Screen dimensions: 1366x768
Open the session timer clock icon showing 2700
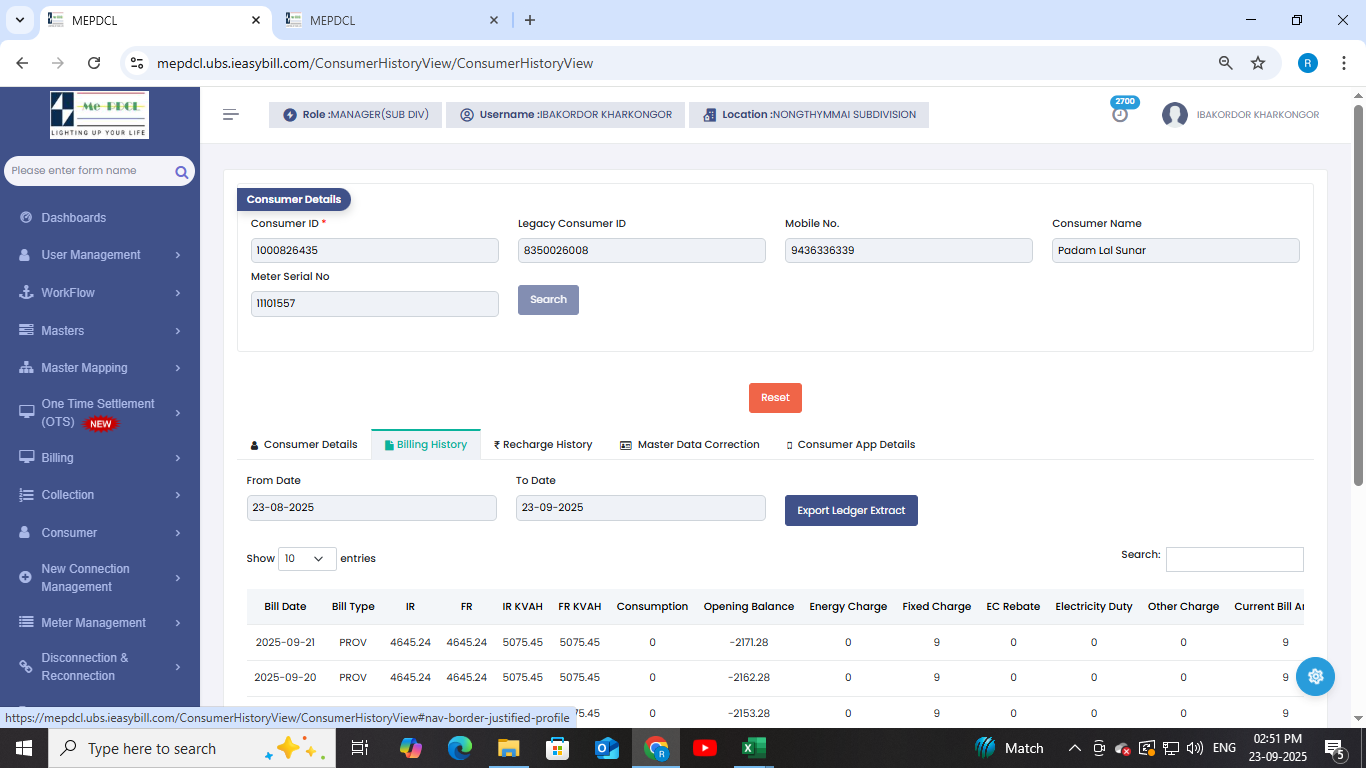point(1120,114)
